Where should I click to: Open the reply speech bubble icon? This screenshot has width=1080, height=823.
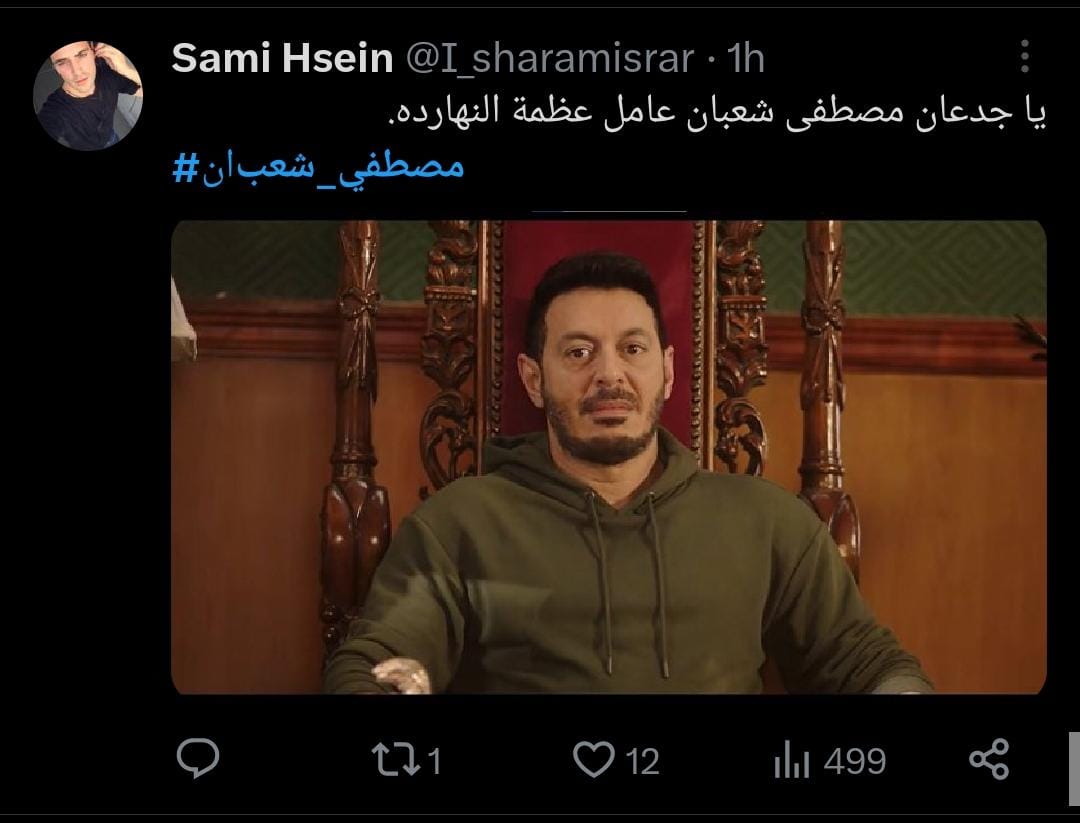coord(198,758)
